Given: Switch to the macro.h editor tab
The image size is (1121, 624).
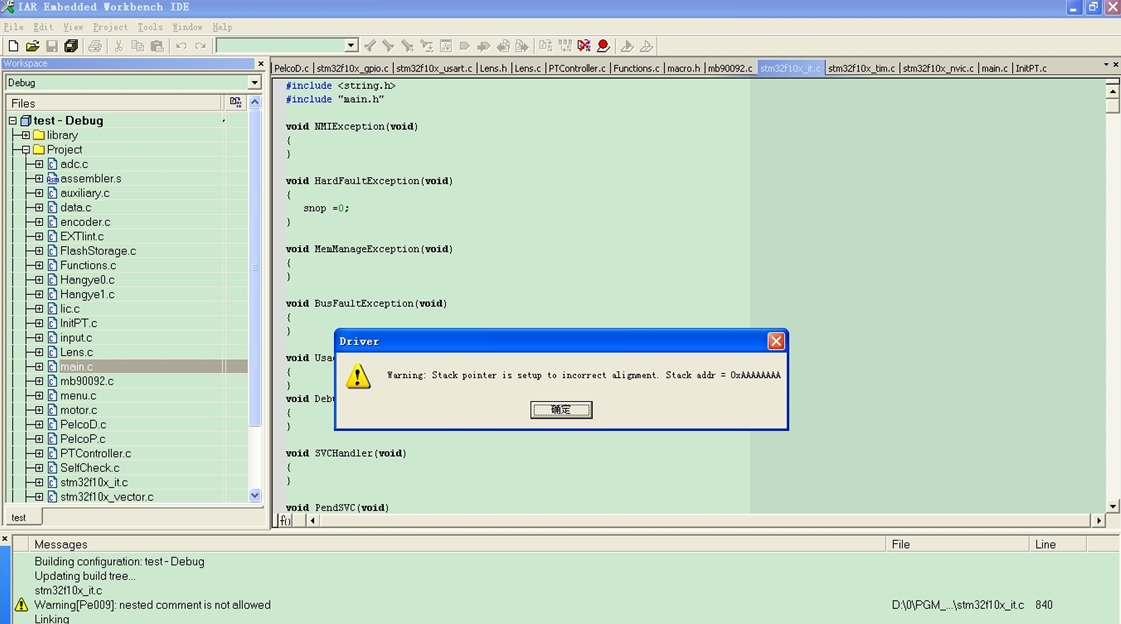Looking at the screenshot, I should [683, 69].
